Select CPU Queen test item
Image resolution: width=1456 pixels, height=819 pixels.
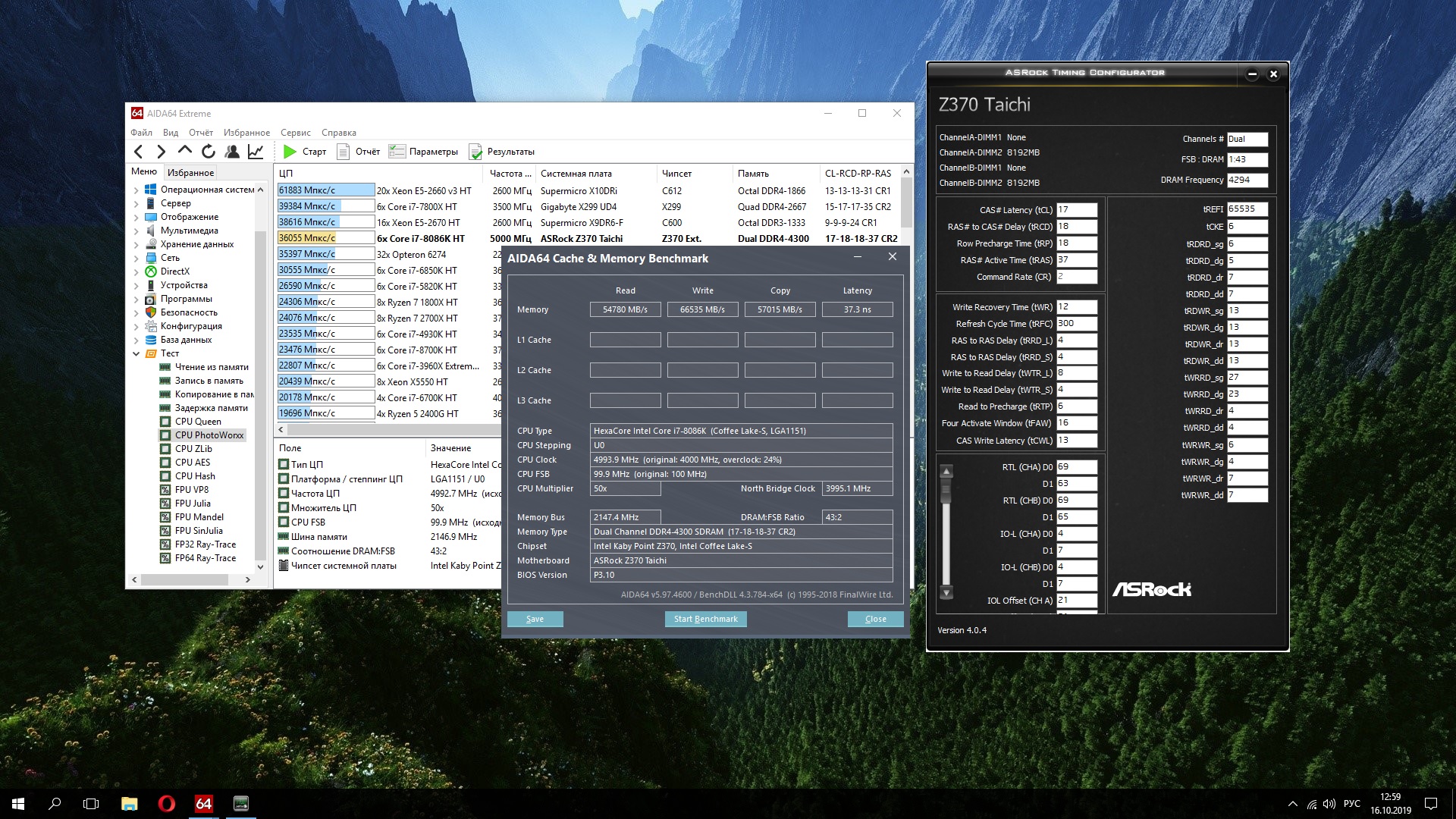click(198, 422)
